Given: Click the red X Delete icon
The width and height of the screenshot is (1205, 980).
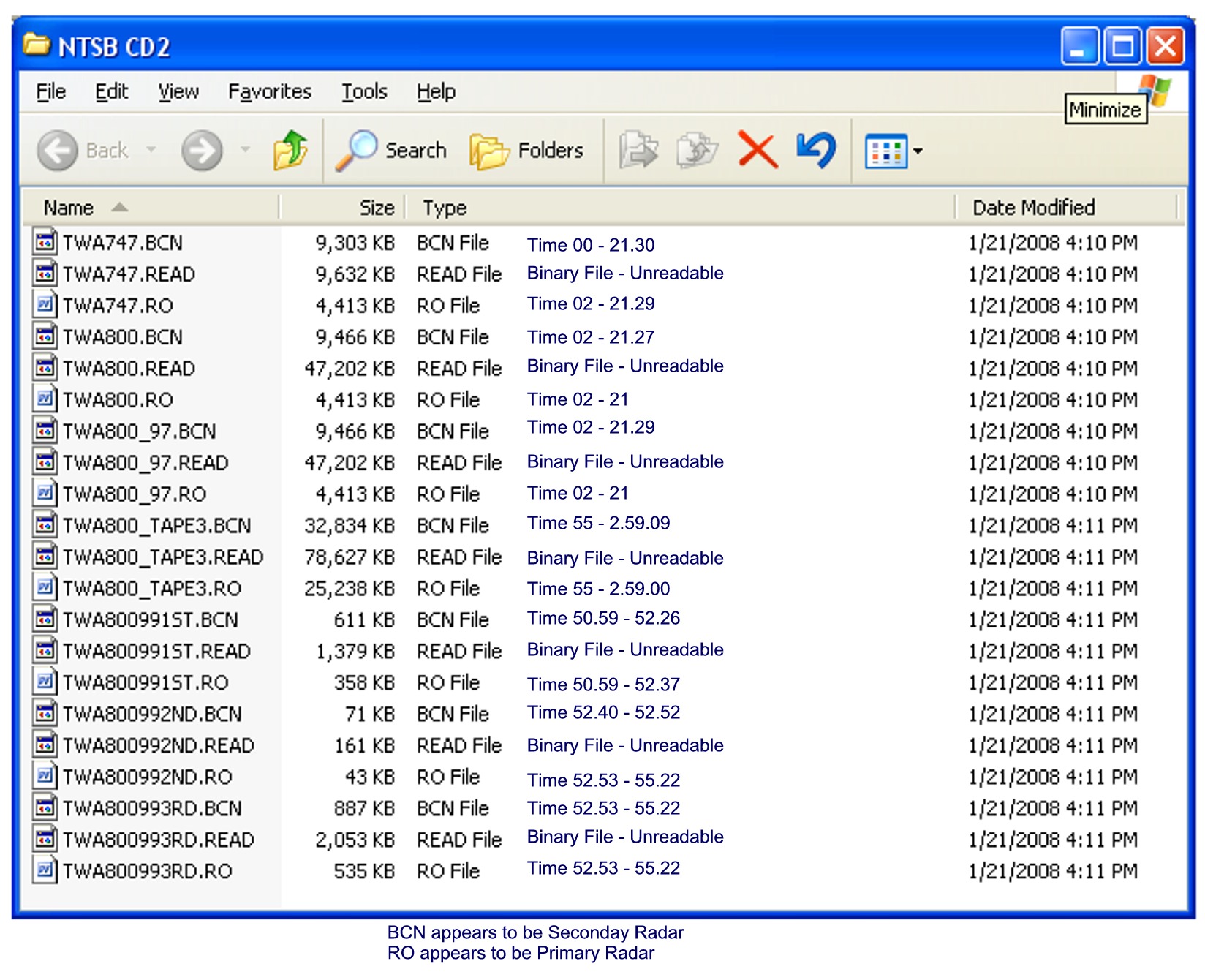Looking at the screenshot, I should pyautogui.click(x=758, y=150).
